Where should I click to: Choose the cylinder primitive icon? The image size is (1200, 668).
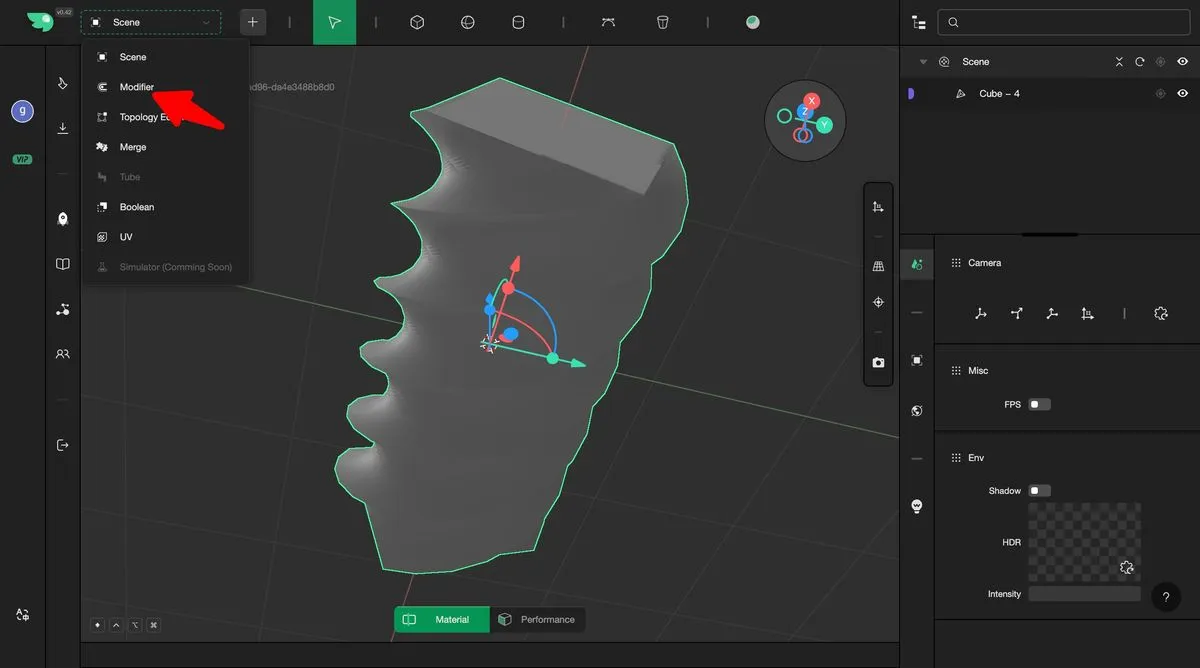tap(518, 22)
